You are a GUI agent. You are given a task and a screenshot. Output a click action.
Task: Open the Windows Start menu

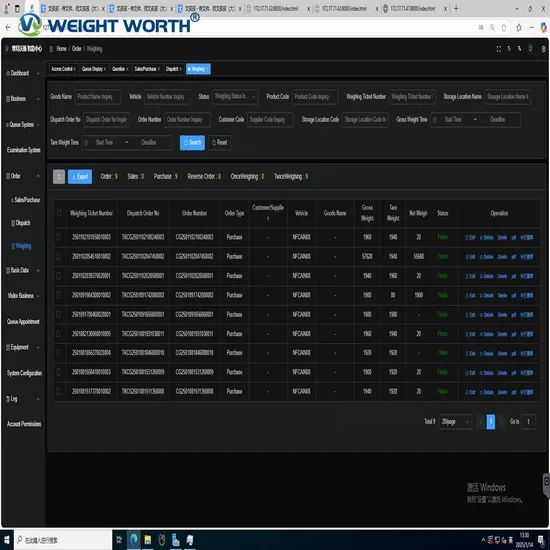[x=7, y=540]
